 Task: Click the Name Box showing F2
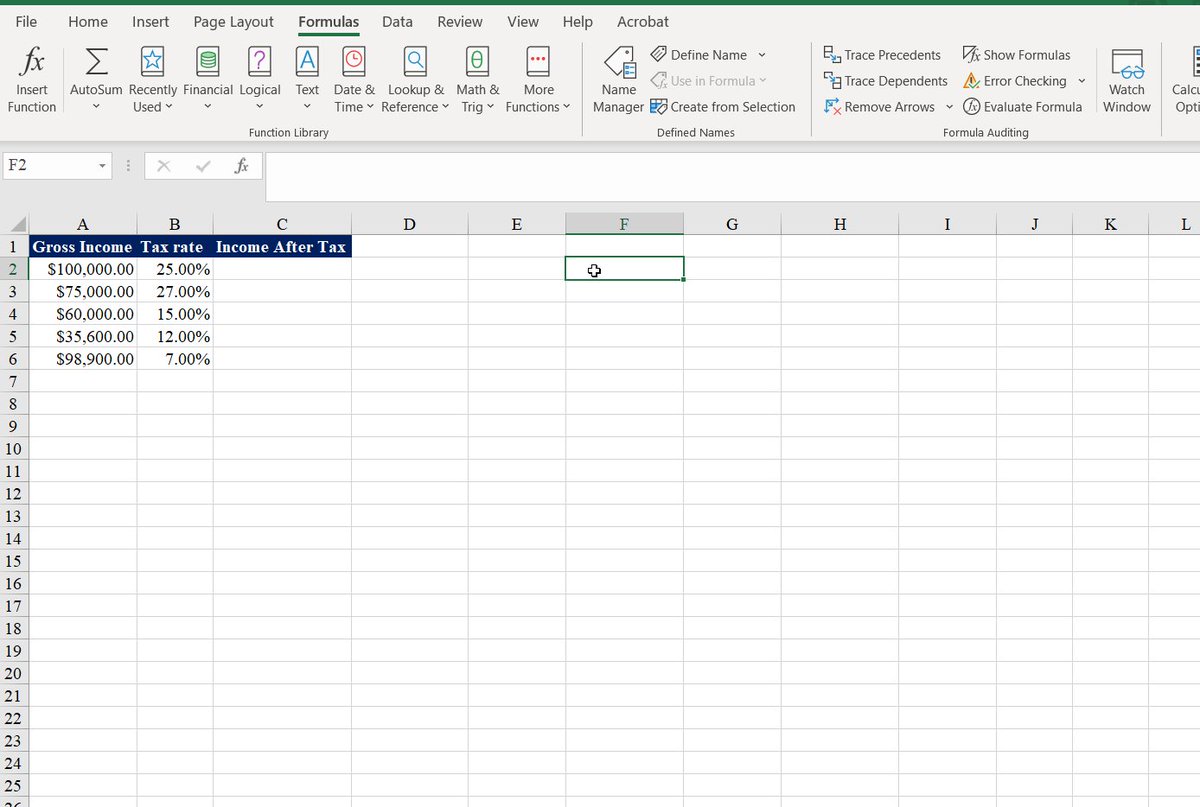[48, 166]
